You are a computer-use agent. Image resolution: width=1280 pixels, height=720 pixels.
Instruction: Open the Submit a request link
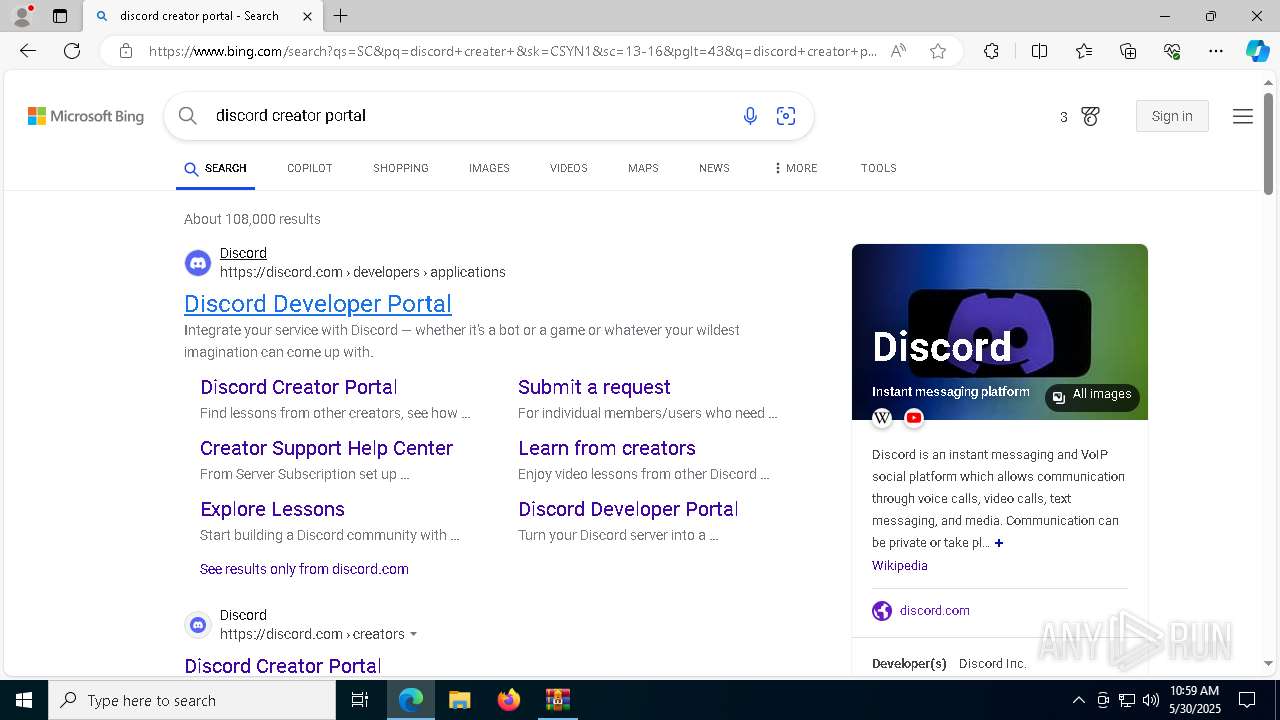(594, 387)
